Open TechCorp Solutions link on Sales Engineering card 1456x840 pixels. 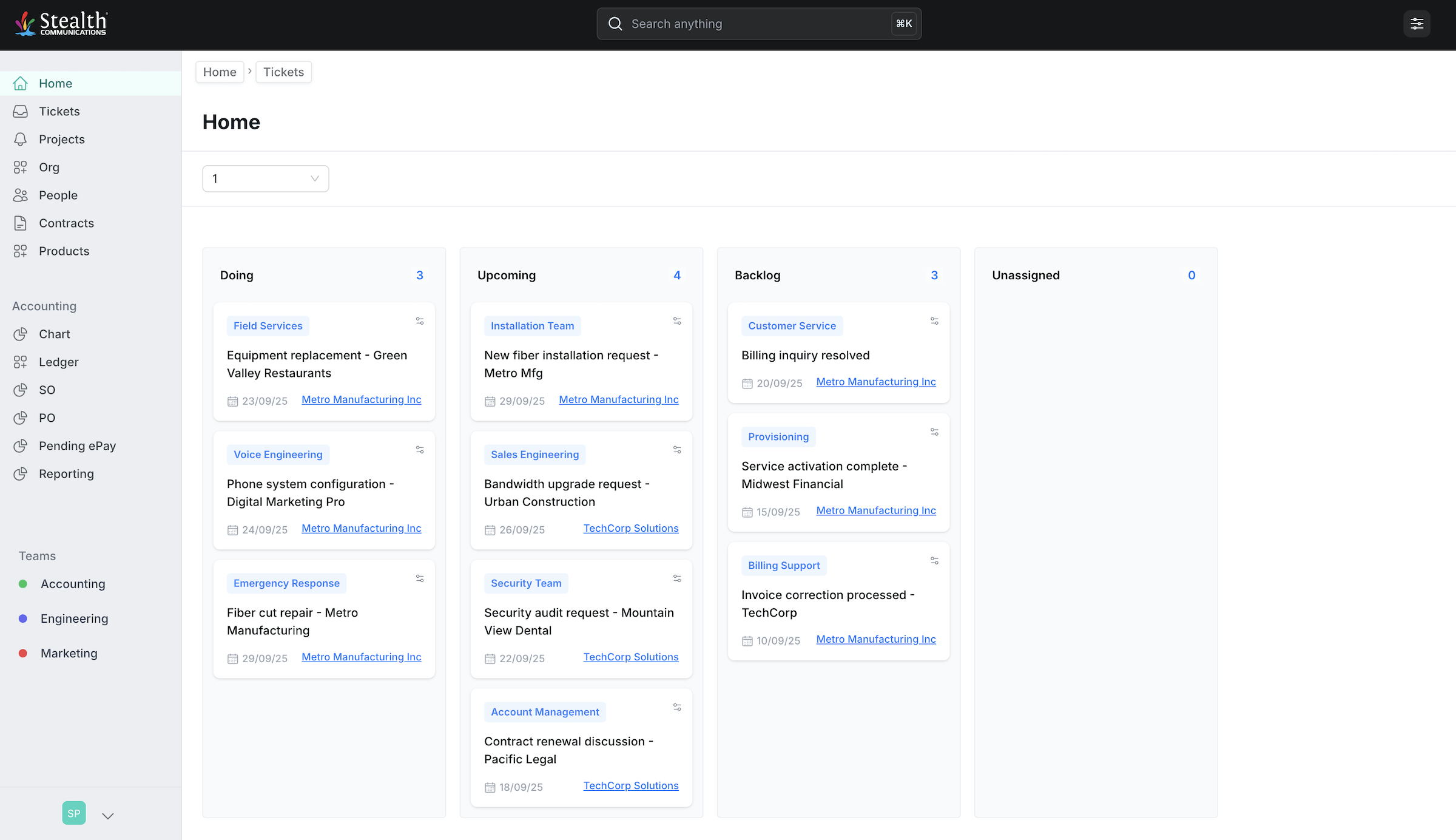[x=630, y=529]
